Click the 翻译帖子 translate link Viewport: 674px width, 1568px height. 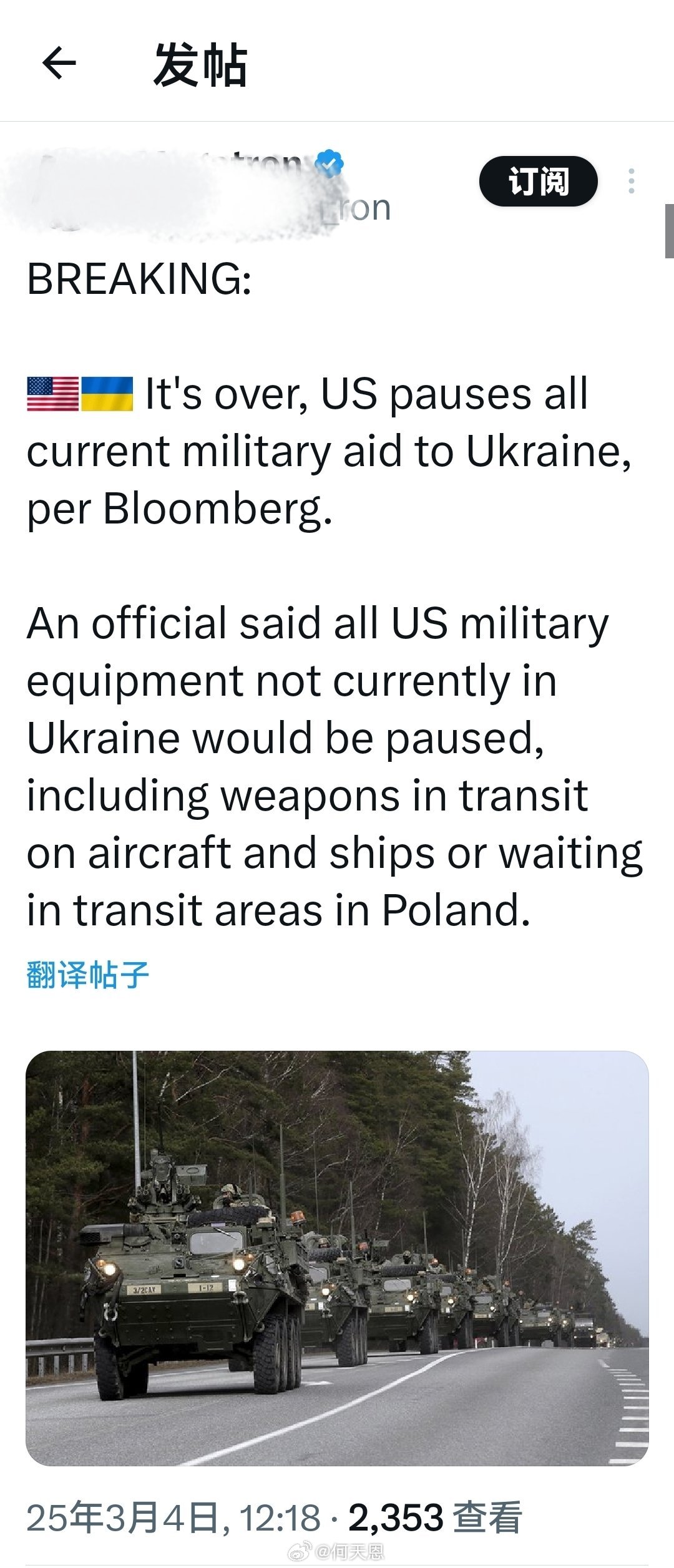point(88,975)
